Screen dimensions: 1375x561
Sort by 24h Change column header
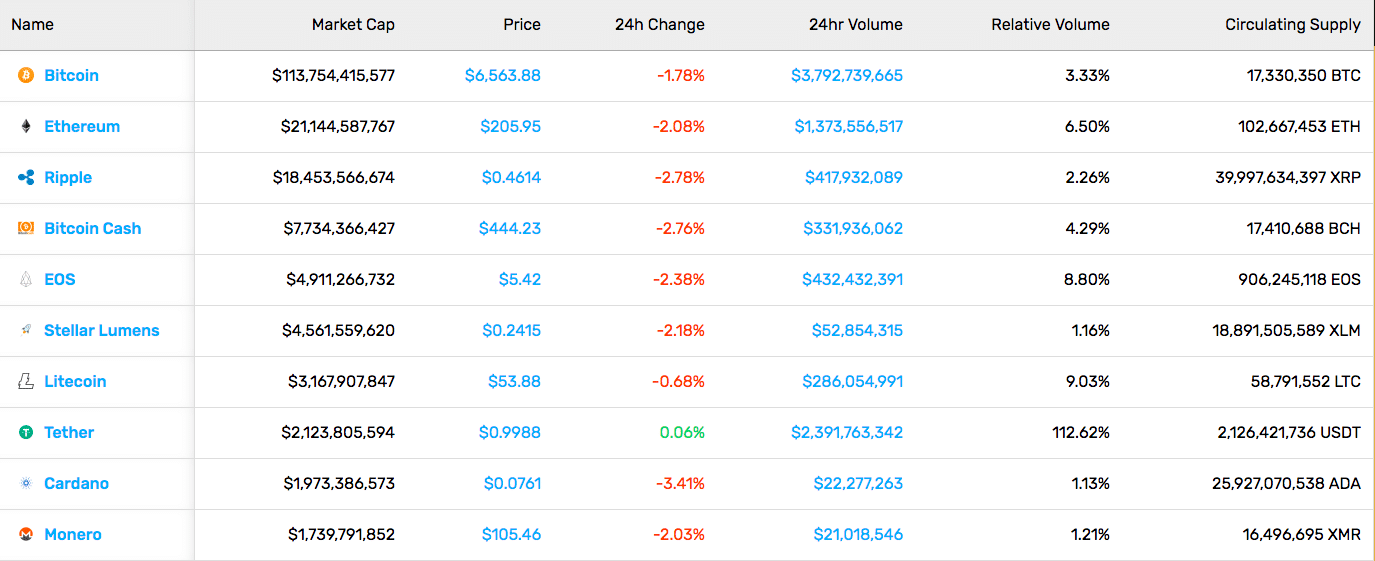tap(660, 24)
